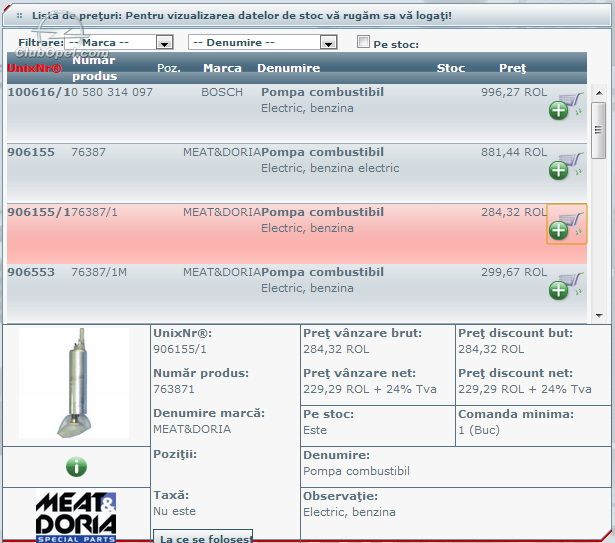Select highlighted row 906155/1
Screen dimensions: 615x543
[x=297, y=233]
